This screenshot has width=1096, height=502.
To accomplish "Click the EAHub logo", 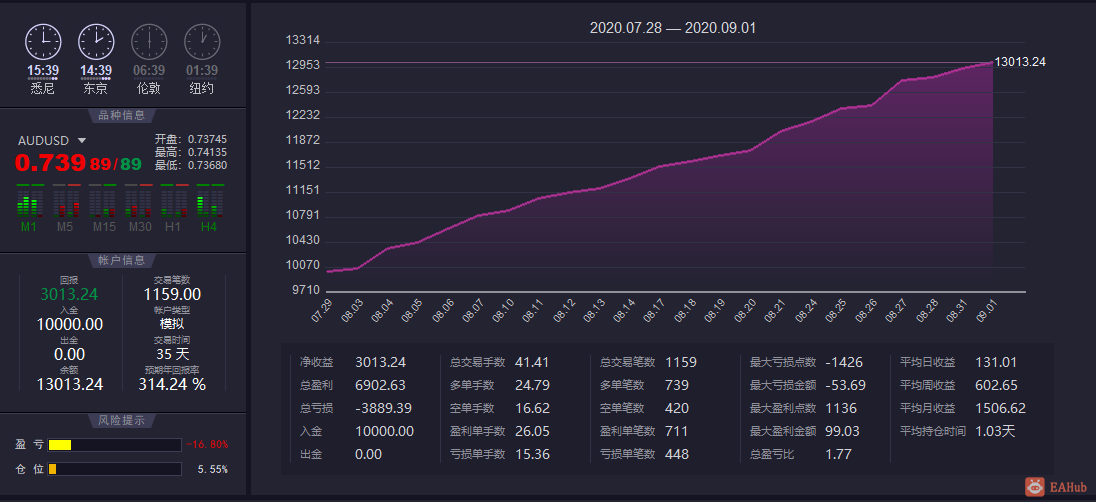I will 1056,487.
